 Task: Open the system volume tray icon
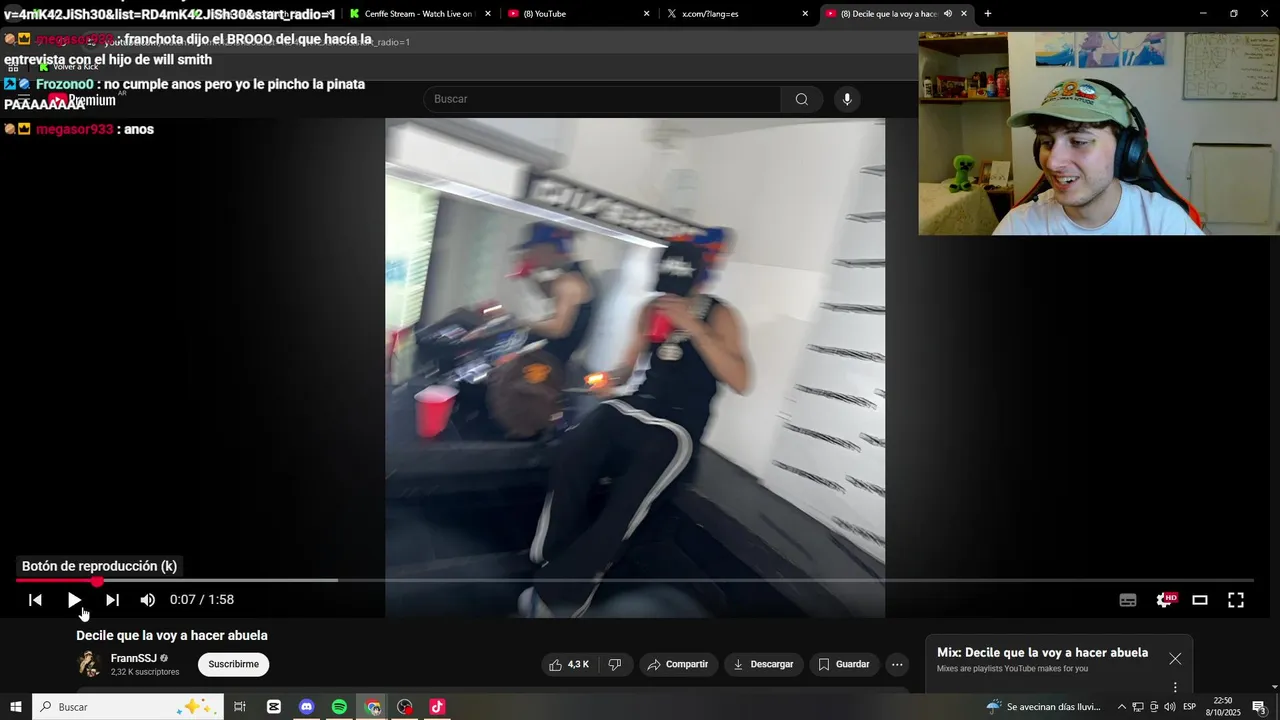(1170, 707)
